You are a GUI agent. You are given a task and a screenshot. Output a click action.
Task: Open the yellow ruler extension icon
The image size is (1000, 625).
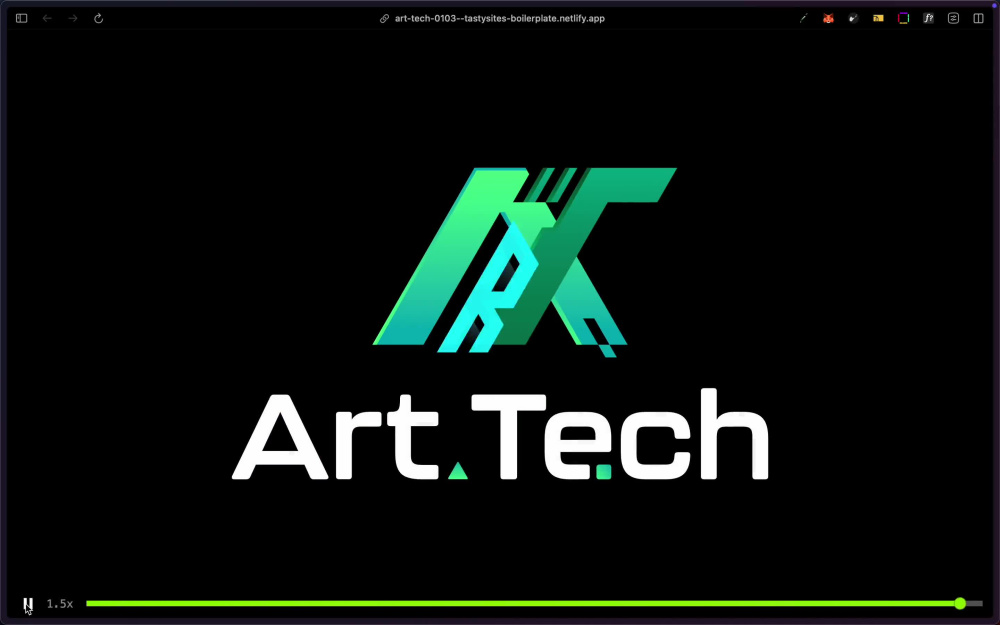click(x=878, y=18)
